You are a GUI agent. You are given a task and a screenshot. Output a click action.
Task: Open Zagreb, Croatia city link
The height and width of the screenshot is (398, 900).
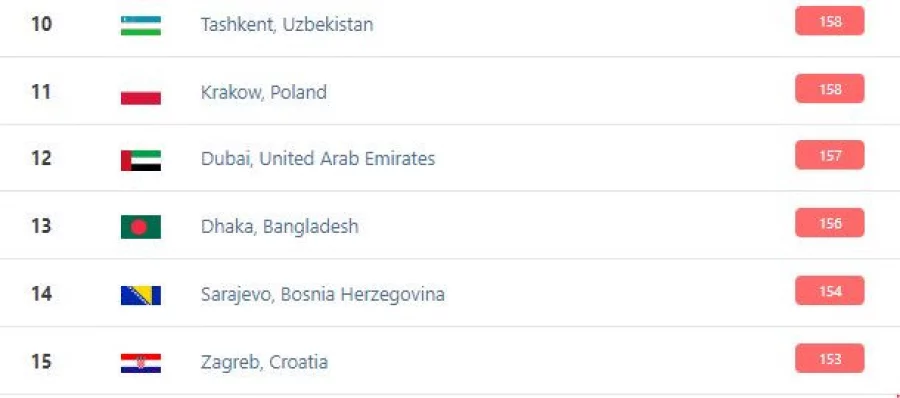pos(265,362)
